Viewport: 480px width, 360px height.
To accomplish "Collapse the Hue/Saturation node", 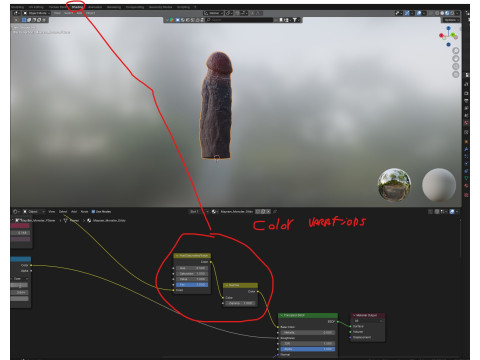I will [x=177, y=256].
